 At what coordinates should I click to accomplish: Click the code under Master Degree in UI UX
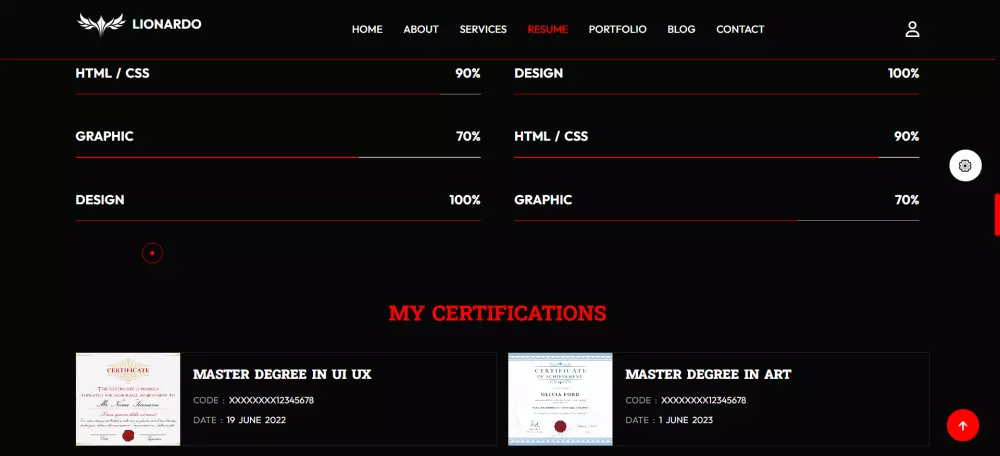[271, 401]
